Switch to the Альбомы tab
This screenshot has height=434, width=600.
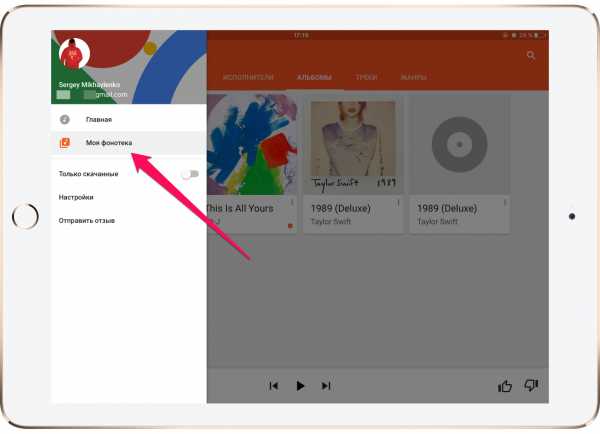[315, 77]
